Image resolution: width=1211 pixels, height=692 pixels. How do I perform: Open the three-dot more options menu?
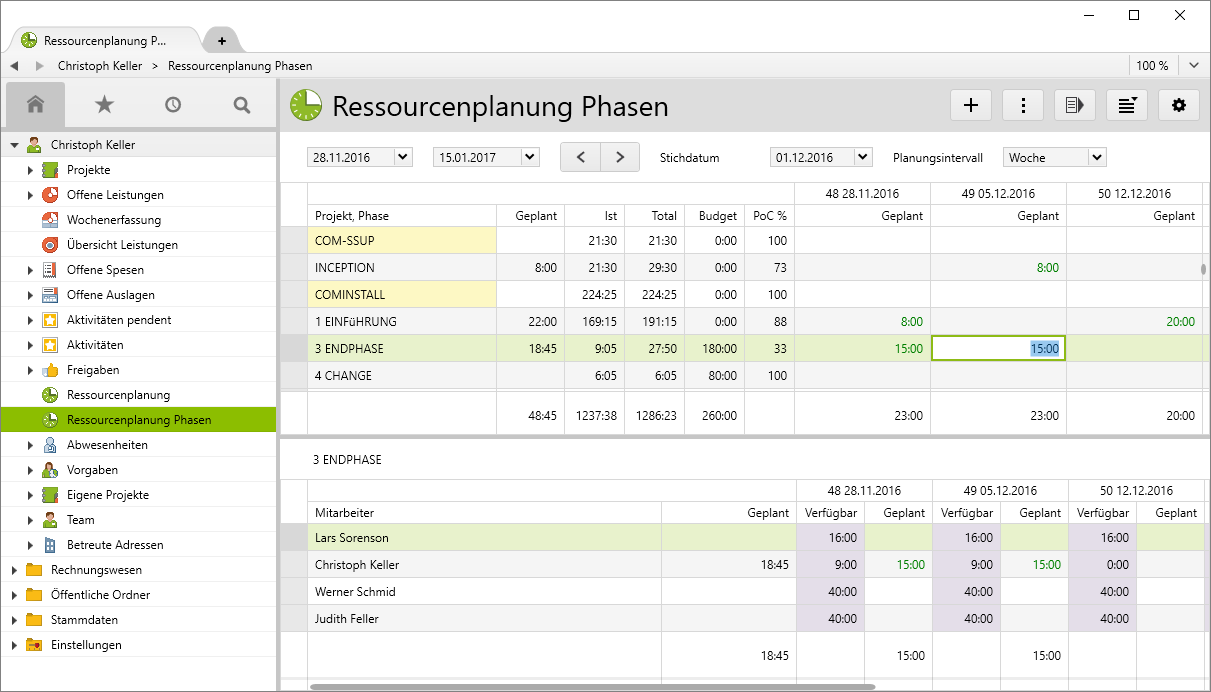(x=1023, y=105)
